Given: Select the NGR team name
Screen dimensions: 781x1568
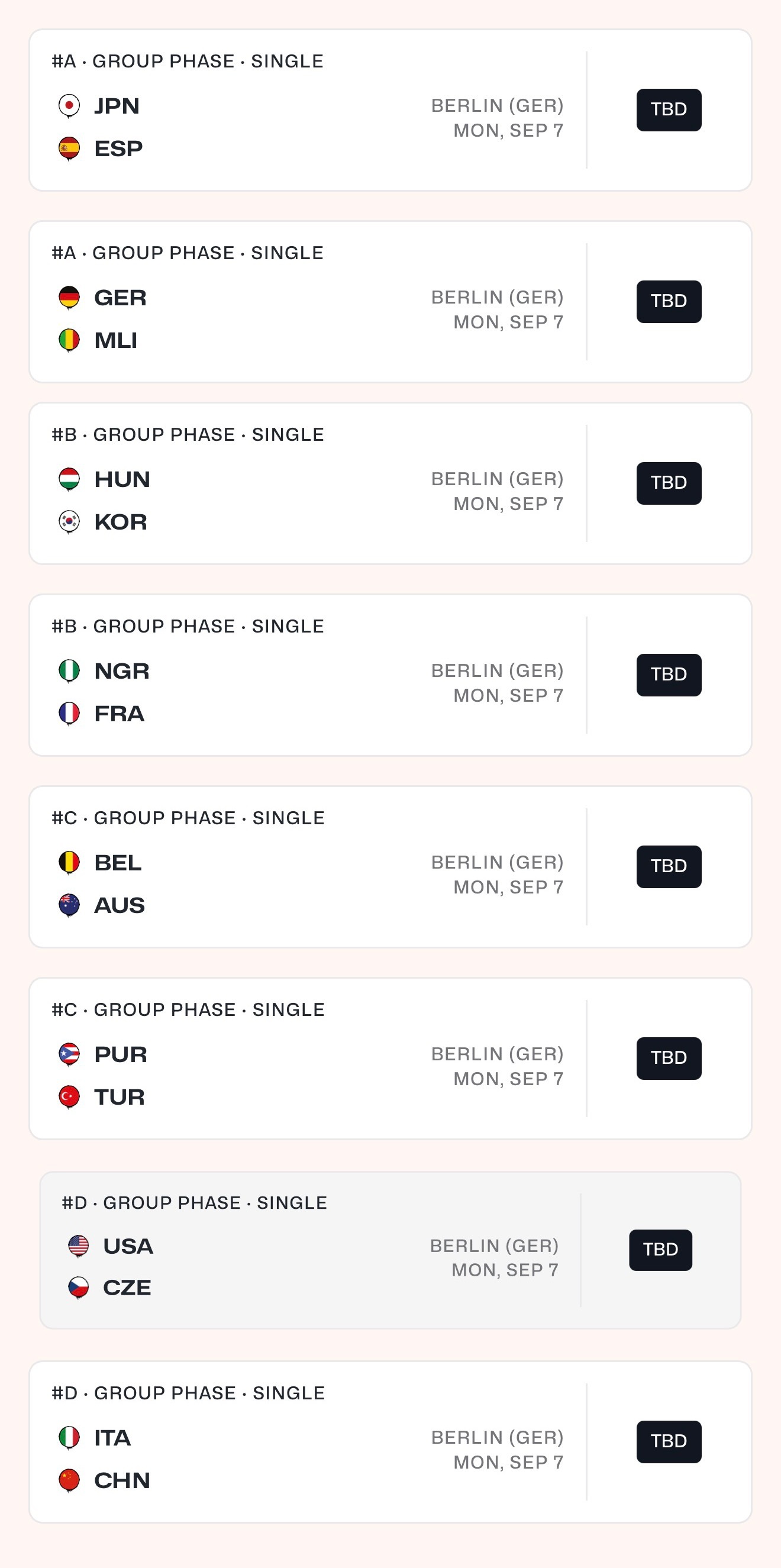Looking at the screenshot, I should click(x=122, y=671).
